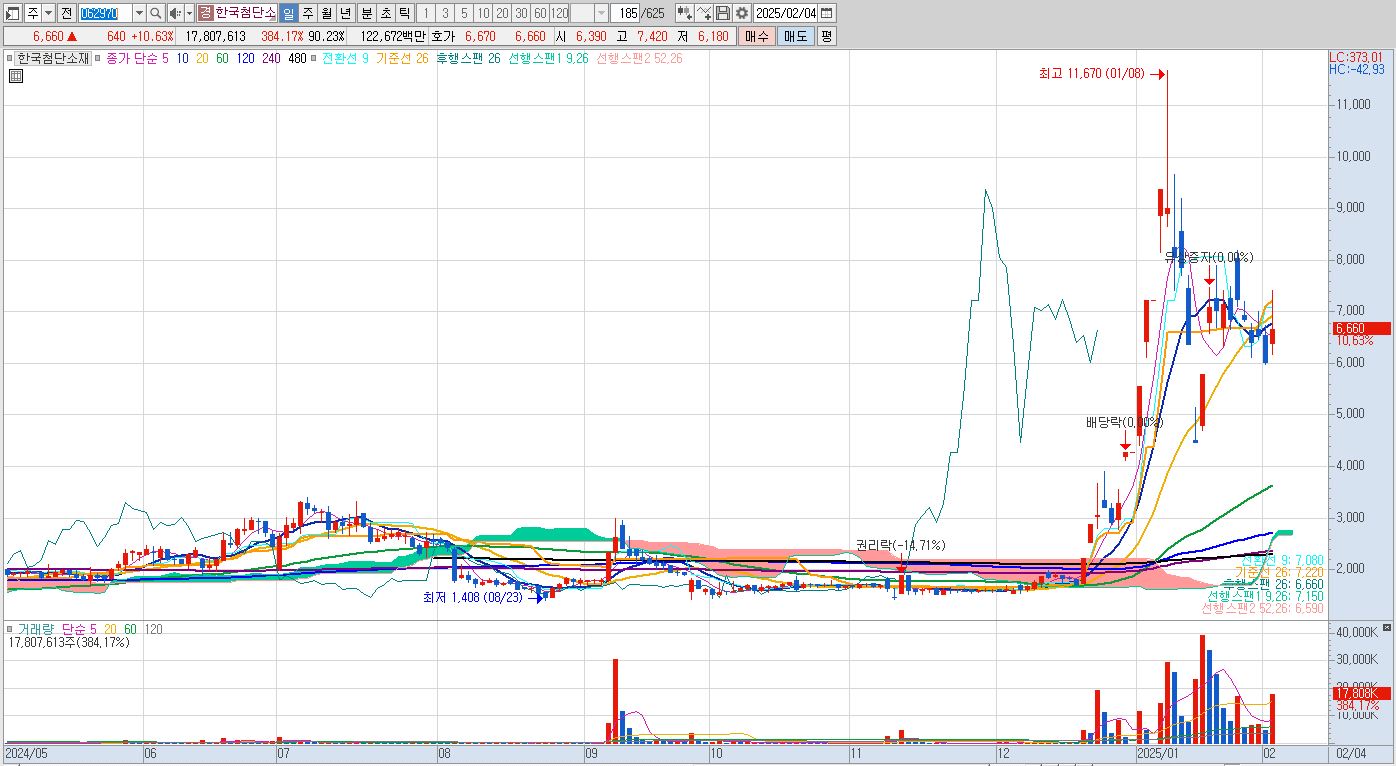Click the 전환선 9 indicator legend
Viewport: 1396px width, 766px height.
345,58
